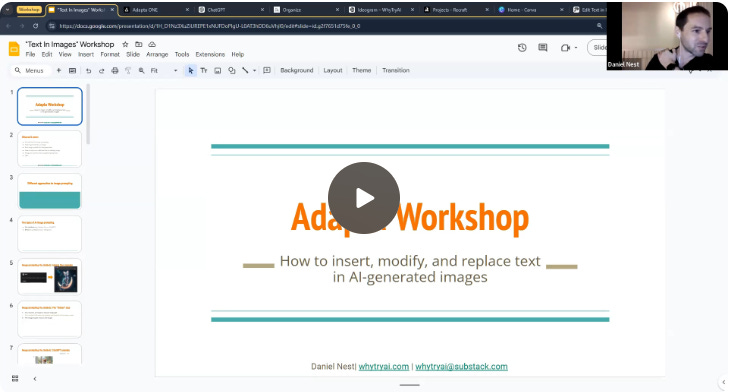Viewport: 729px width, 392px height.
Task: Activate paint format tool
Action: (128, 71)
